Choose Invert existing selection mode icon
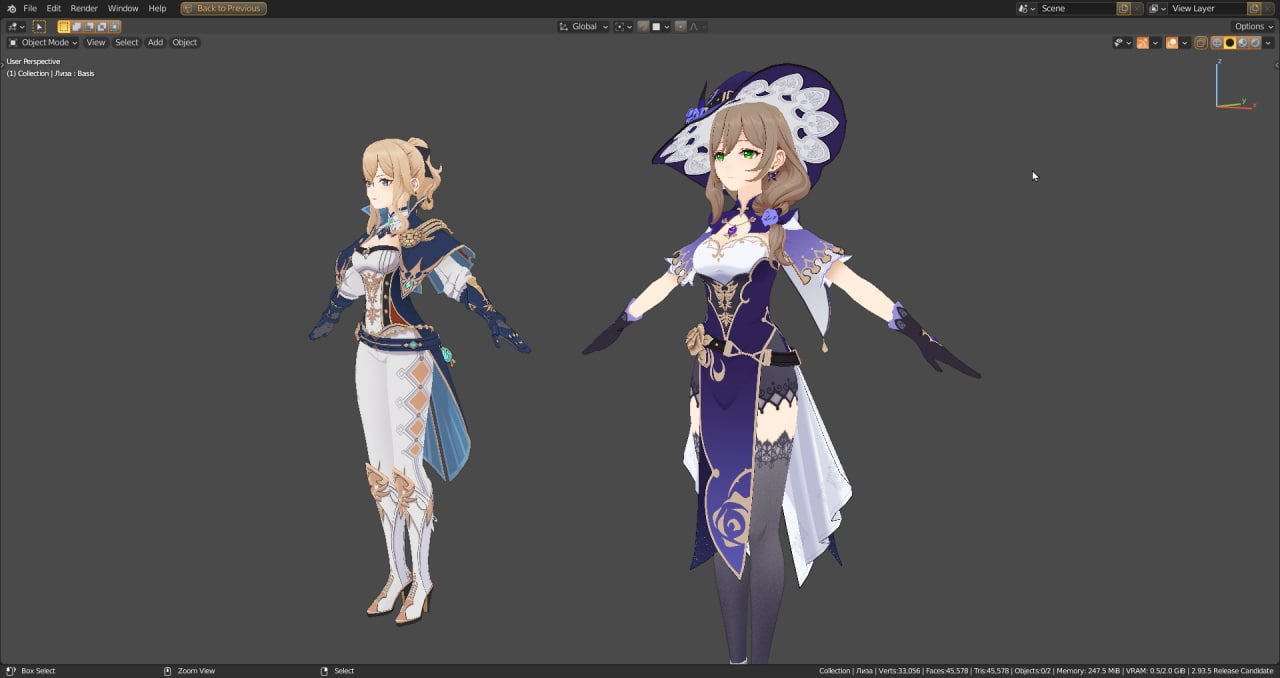1280x678 pixels. point(102,27)
